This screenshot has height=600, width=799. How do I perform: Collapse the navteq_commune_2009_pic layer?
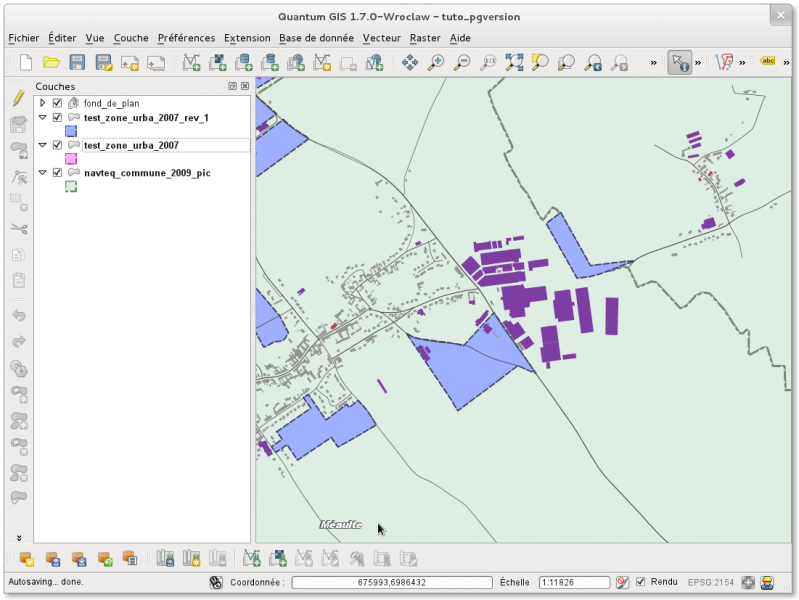[42, 173]
